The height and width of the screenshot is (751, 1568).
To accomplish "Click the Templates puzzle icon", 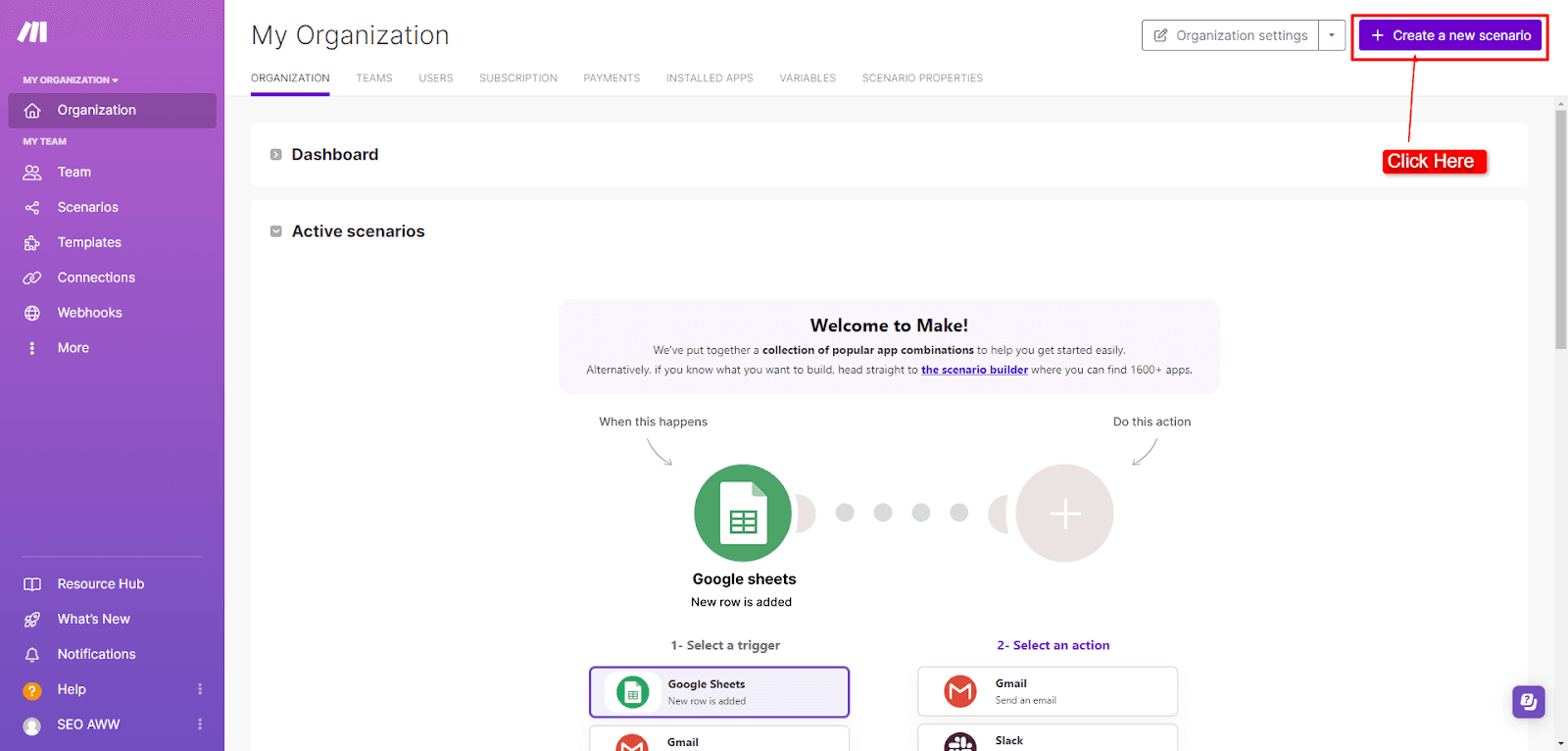I will [32, 243].
